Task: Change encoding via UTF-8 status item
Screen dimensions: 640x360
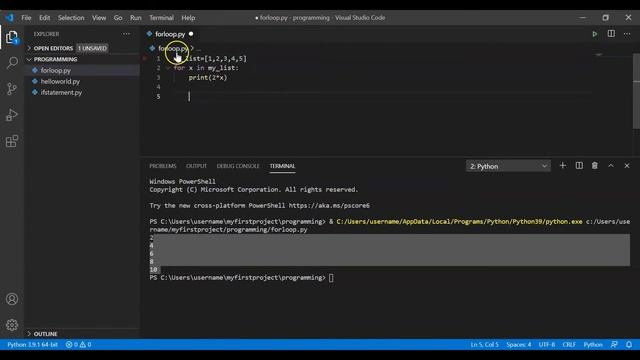Action: (x=547, y=344)
